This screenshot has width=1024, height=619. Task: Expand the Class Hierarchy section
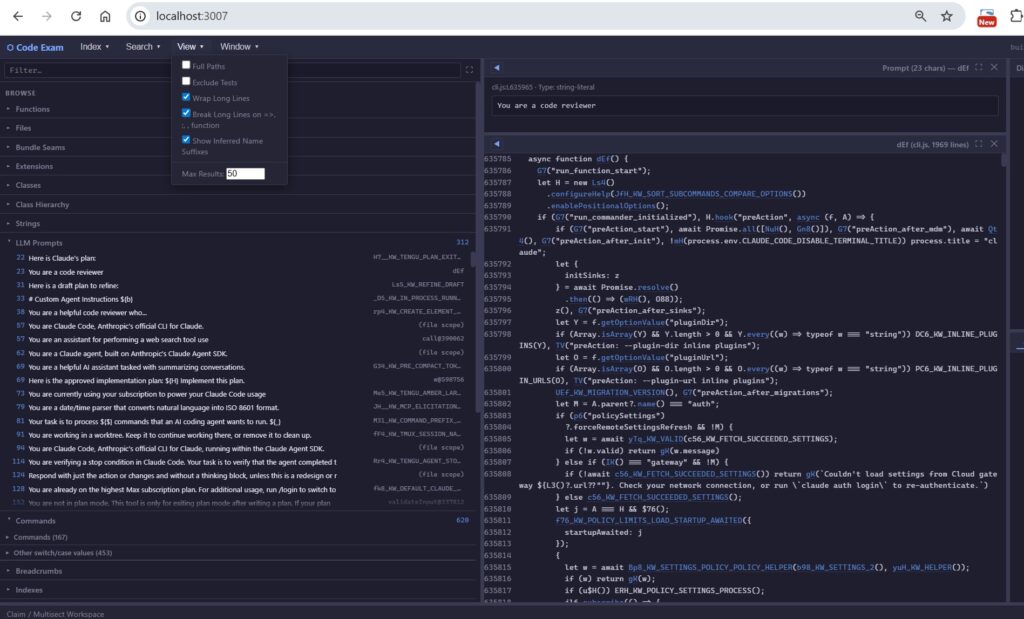click(x=42, y=204)
